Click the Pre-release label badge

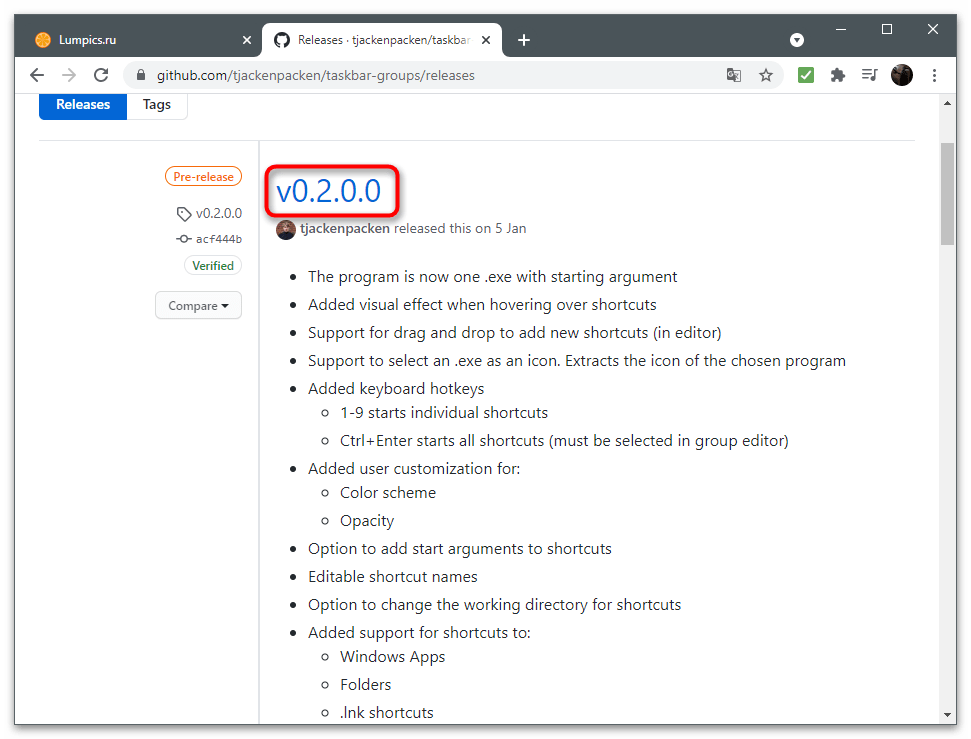(203, 177)
